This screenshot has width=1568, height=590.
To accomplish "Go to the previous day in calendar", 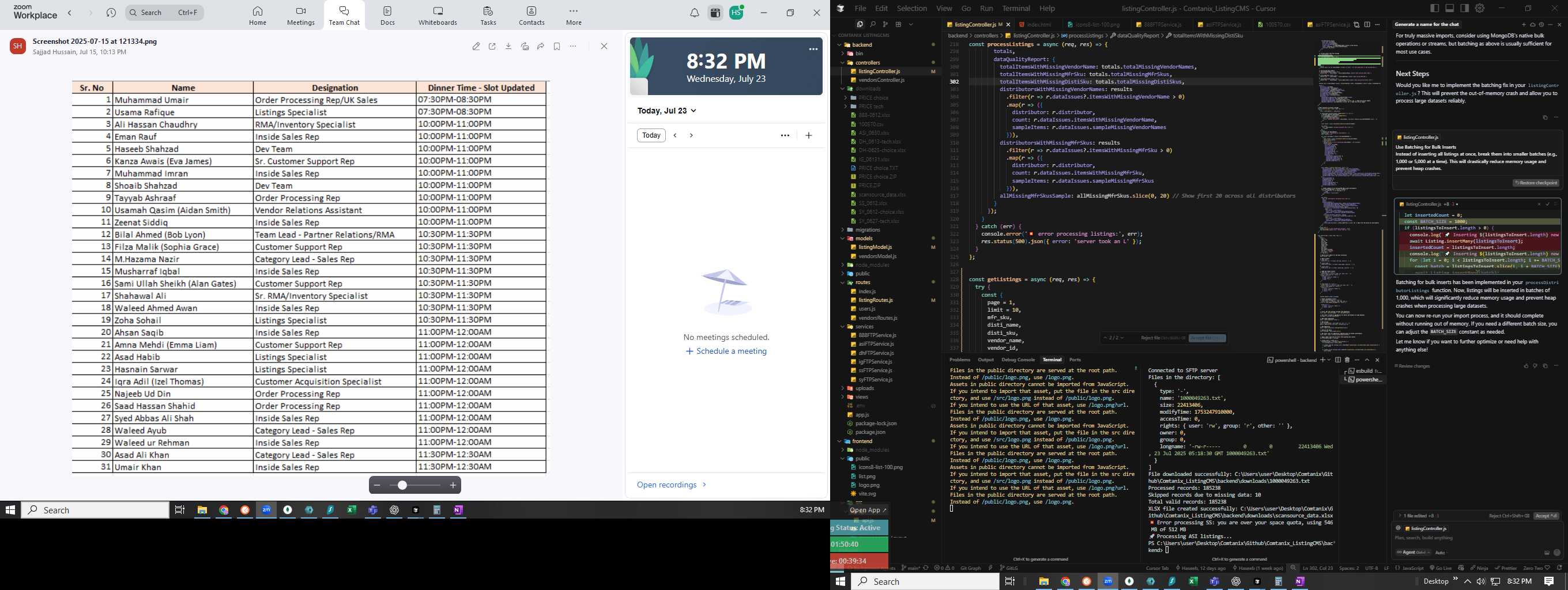I will pyautogui.click(x=675, y=135).
